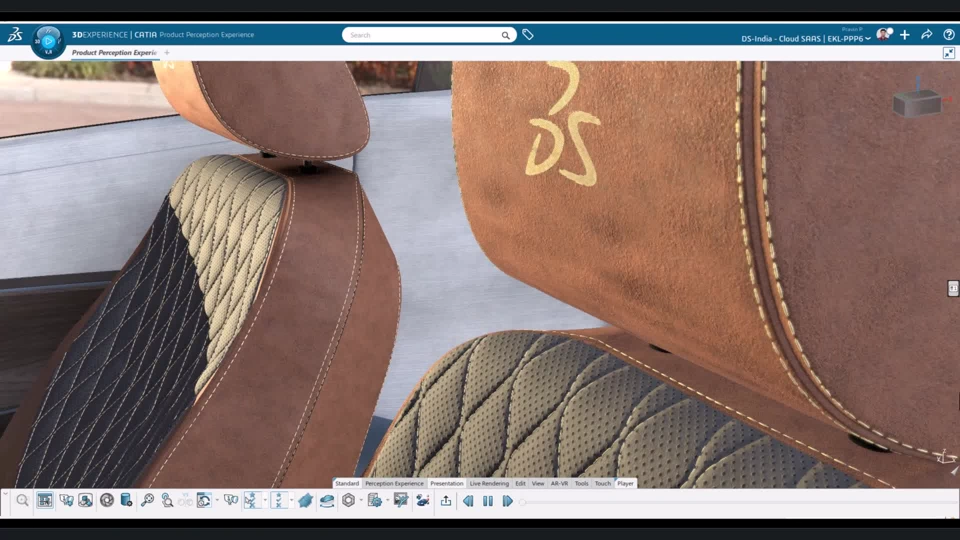
Task: Open the tag icon beside search
Action: (528, 35)
